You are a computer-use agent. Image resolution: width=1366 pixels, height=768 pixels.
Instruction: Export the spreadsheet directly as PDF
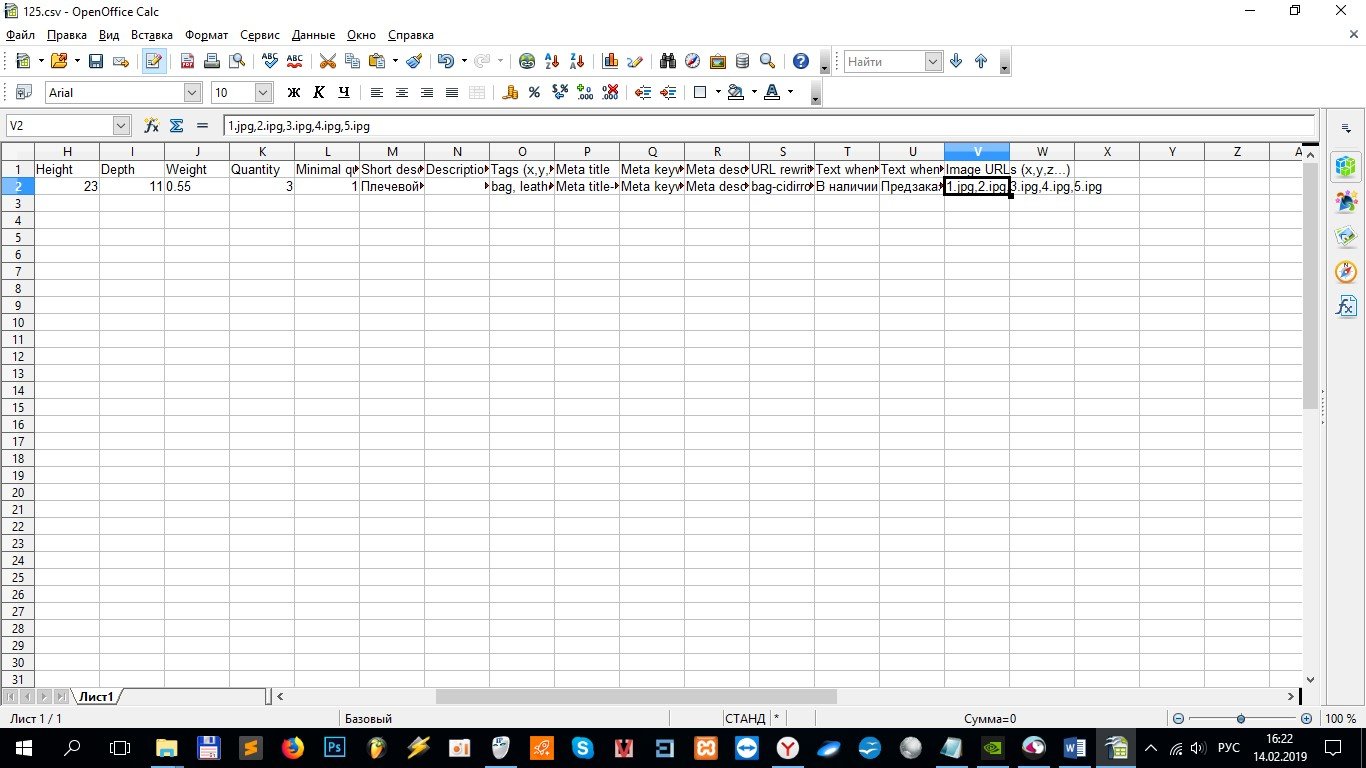tap(187, 61)
